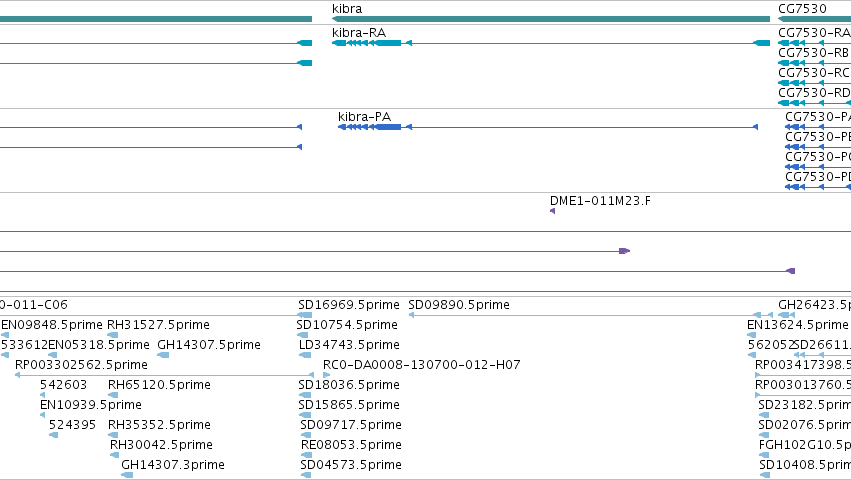Viewport: 851px width, 480px height.
Task: Select the CG7530-RC transcript label
Action: tap(814, 73)
